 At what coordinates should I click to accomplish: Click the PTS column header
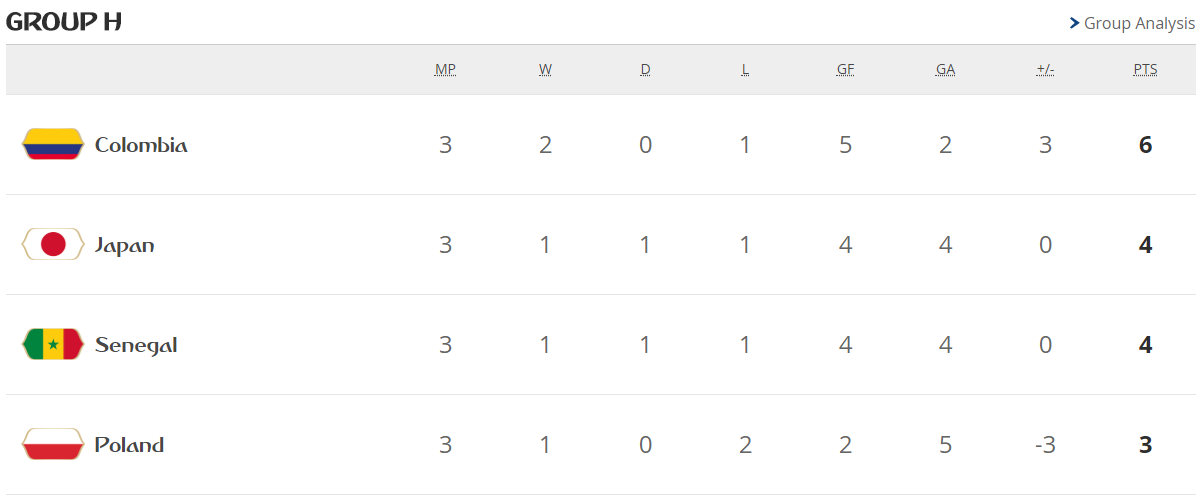tap(1145, 69)
